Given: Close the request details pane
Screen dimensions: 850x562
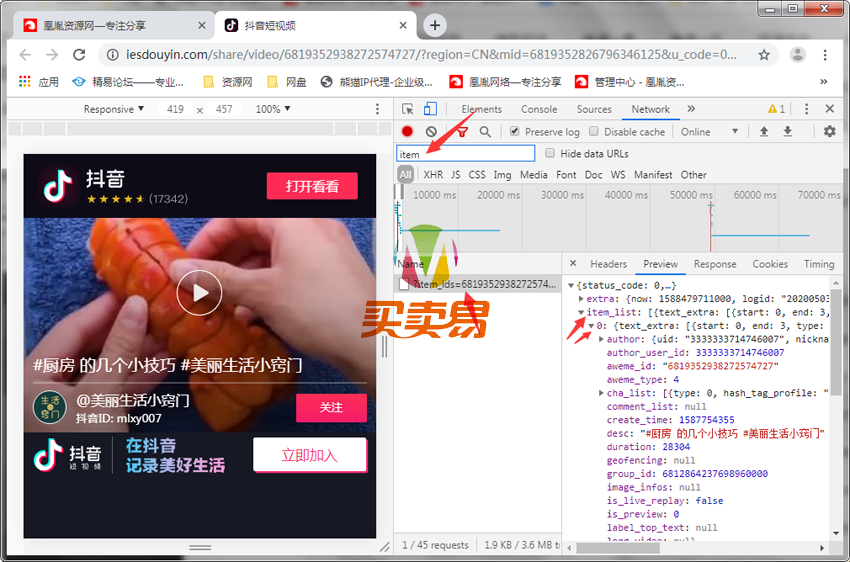Looking at the screenshot, I should click(x=573, y=263).
